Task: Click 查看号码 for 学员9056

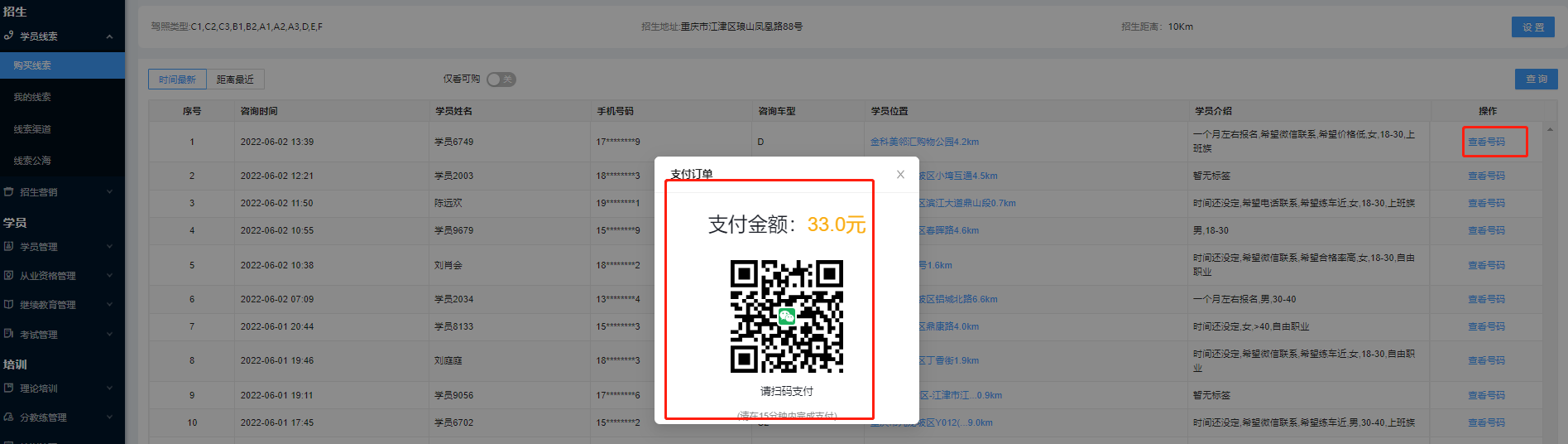Action: tap(1486, 395)
